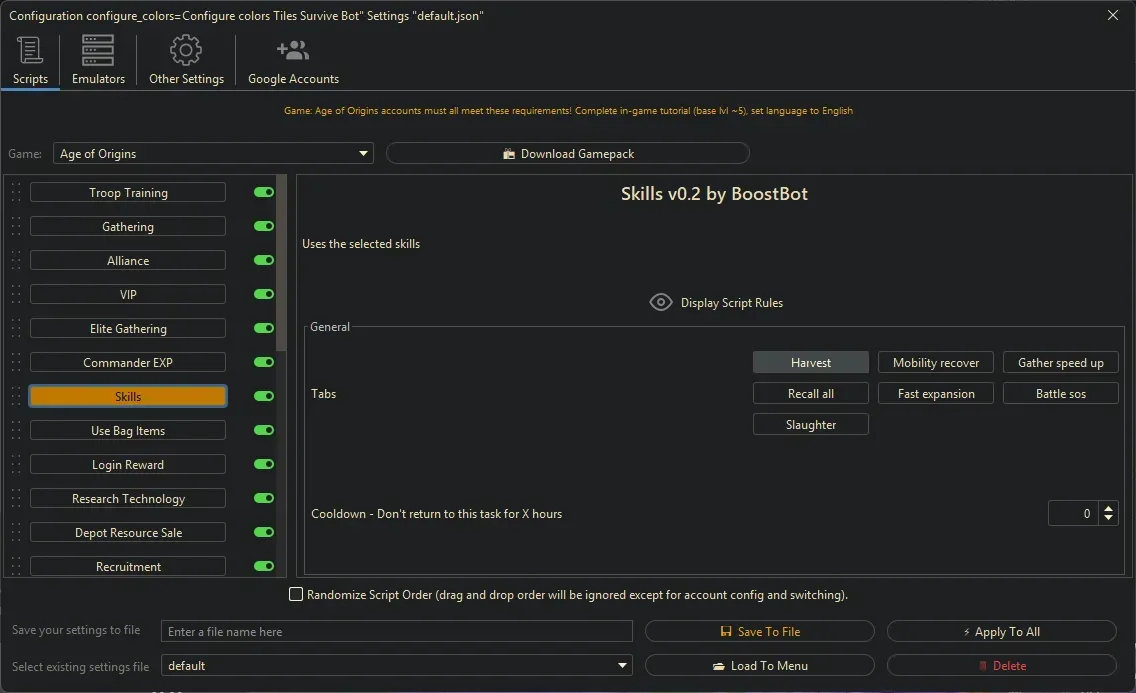1136x693 pixels.
Task: Click the Load To Menu button
Action: click(x=760, y=665)
